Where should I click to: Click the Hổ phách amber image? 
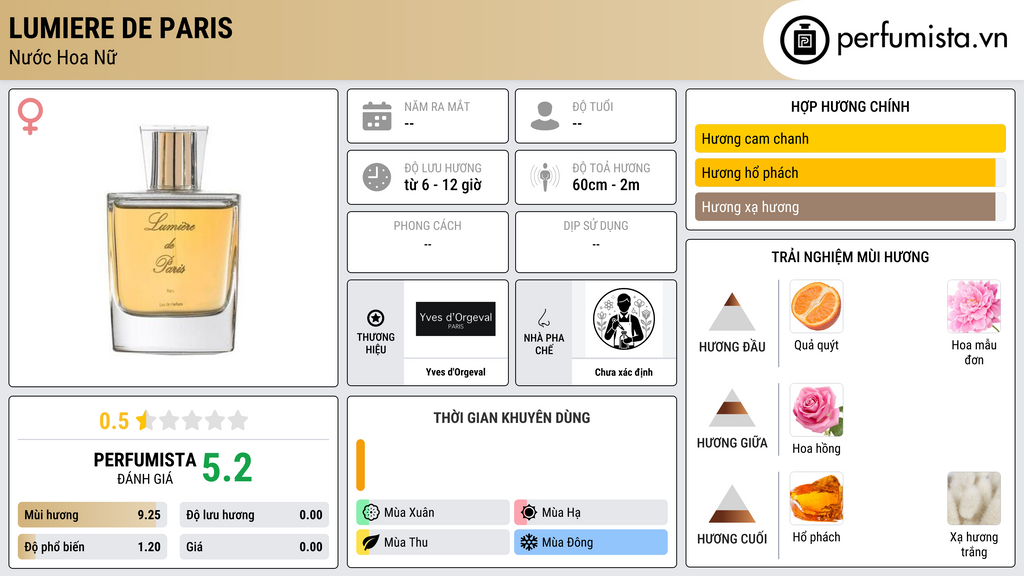pos(816,498)
